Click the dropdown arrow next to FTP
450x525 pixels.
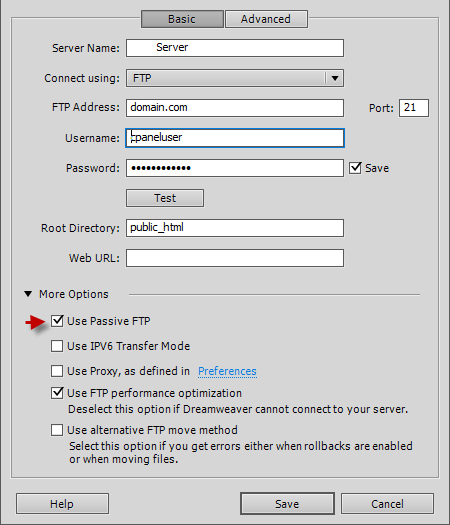334,78
